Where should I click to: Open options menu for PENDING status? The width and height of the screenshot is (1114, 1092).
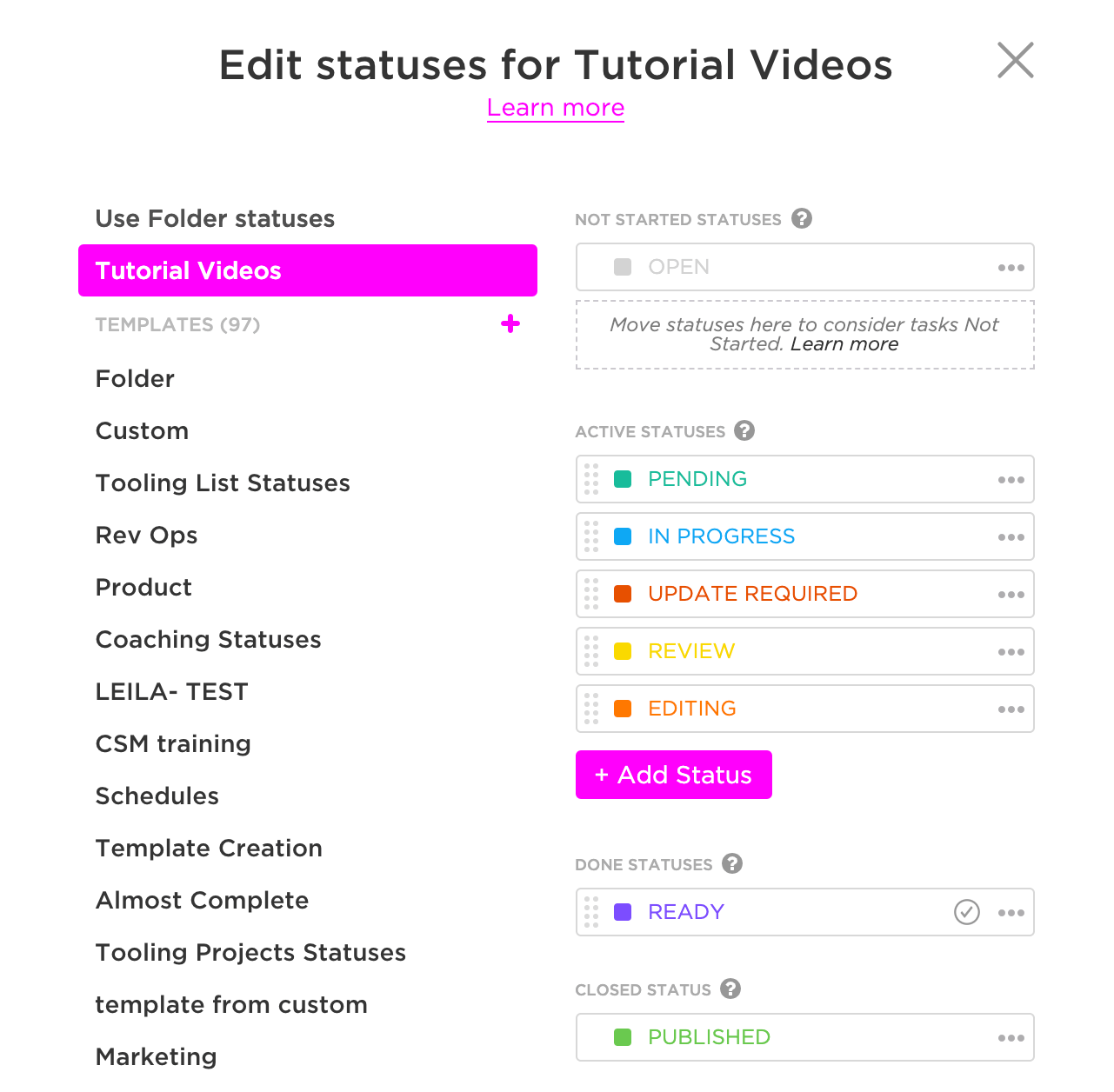pos(1011,480)
